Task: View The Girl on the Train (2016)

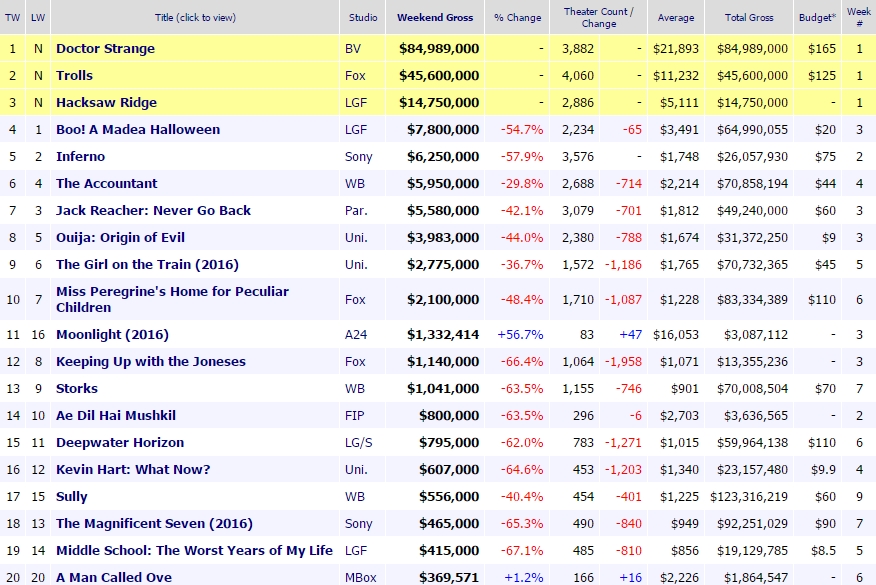Action: (x=147, y=265)
